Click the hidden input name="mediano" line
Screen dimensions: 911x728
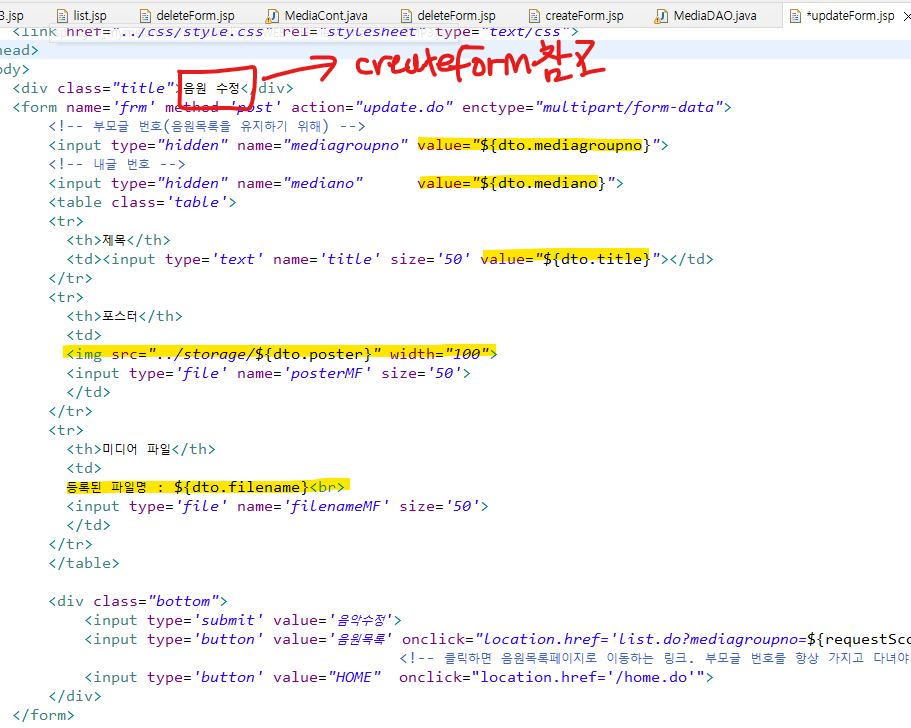coord(336,184)
